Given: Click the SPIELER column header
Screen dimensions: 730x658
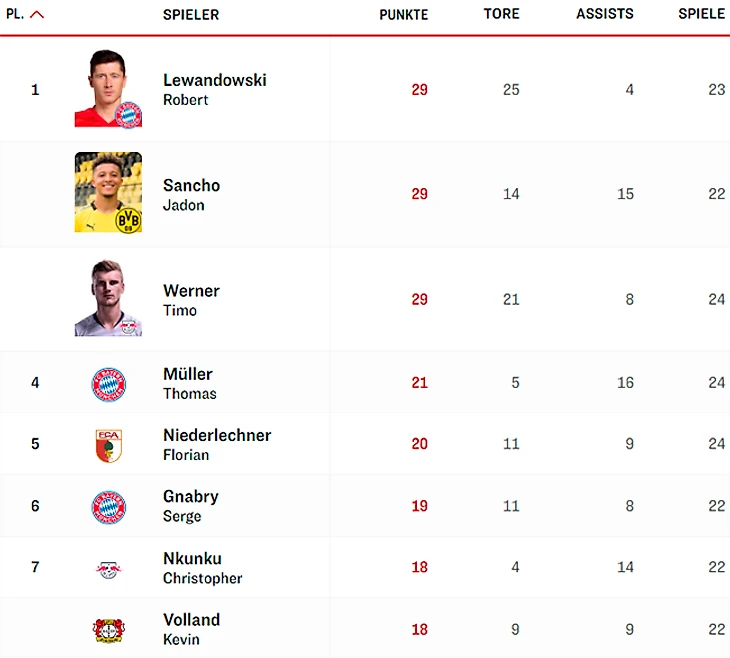Looking at the screenshot, I should tap(191, 15).
